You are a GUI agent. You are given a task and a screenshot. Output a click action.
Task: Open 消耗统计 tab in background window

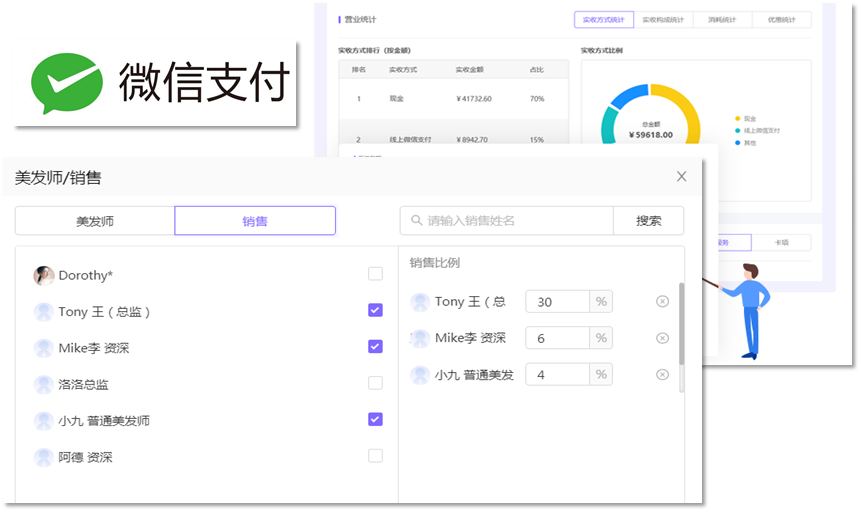click(x=722, y=20)
